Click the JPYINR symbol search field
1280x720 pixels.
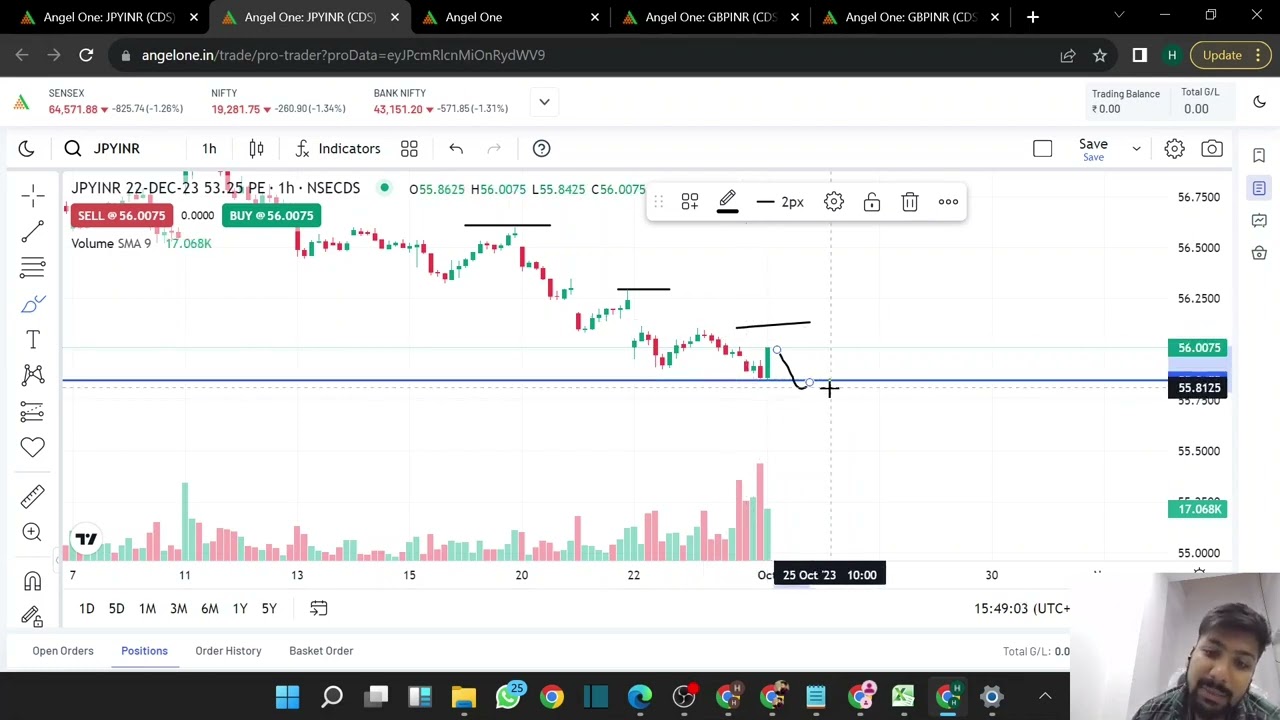pyautogui.click(x=117, y=148)
